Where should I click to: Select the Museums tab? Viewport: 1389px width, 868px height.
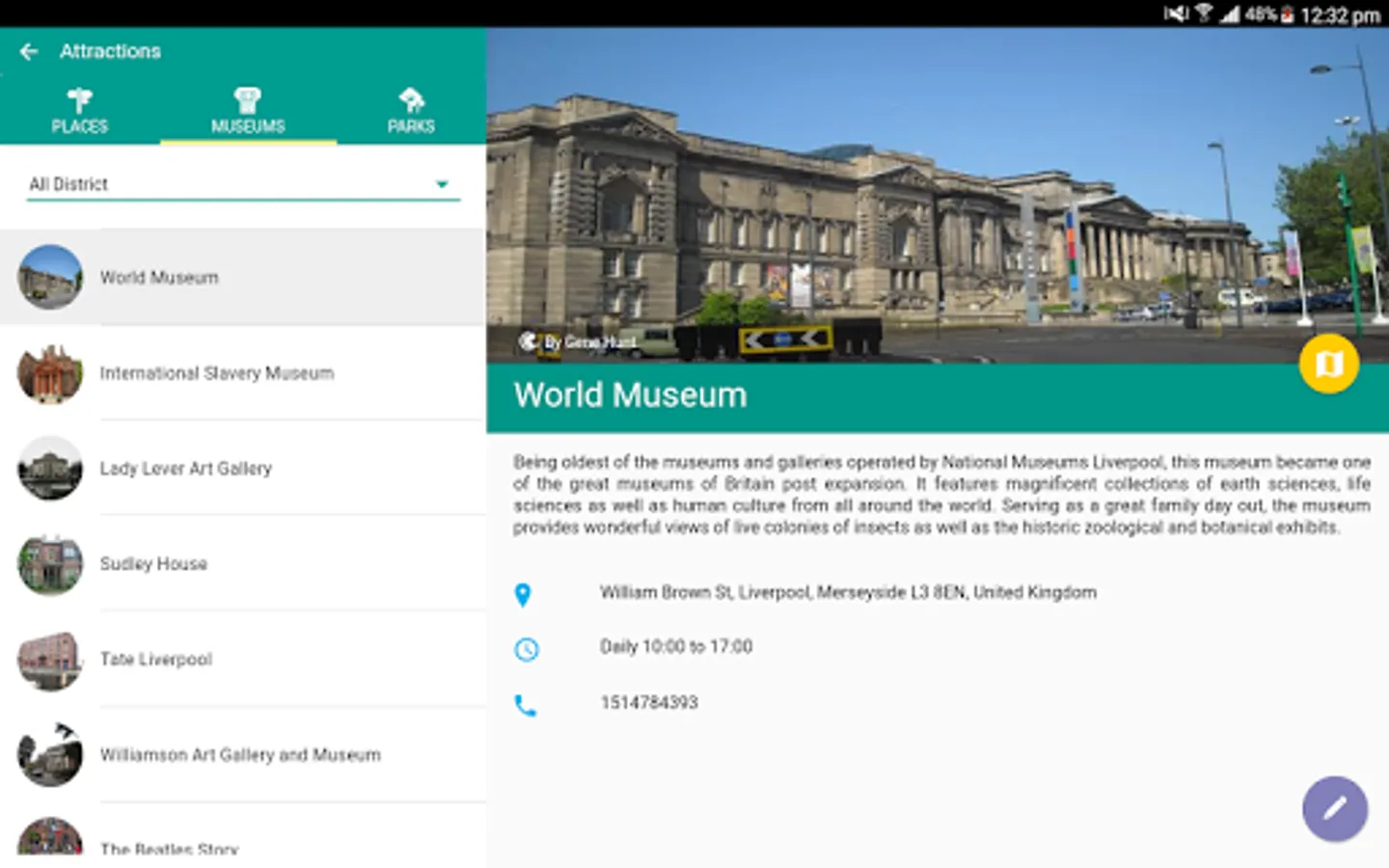point(248,110)
